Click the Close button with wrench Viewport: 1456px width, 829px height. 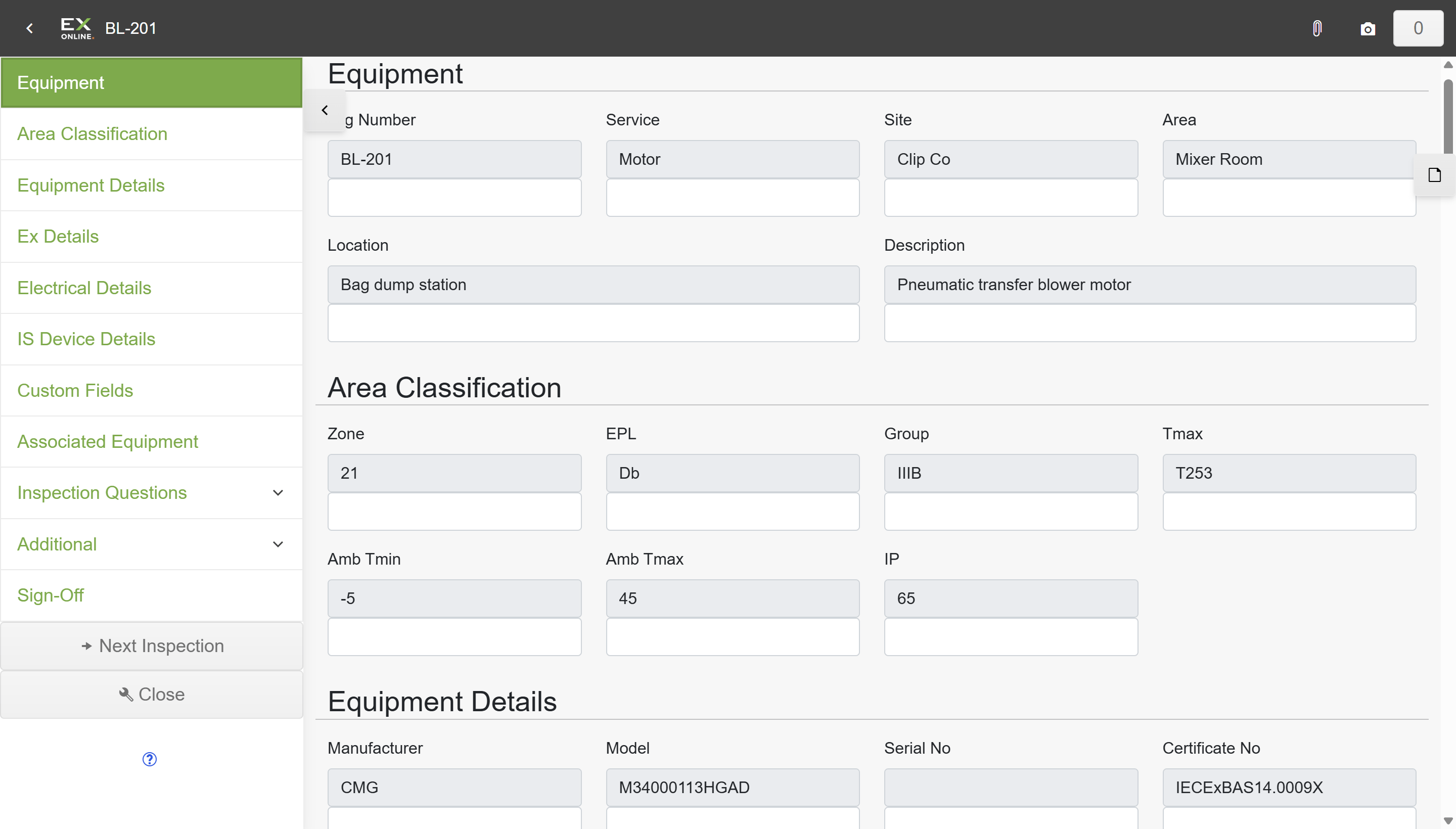pyautogui.click(x=152, y=694)
